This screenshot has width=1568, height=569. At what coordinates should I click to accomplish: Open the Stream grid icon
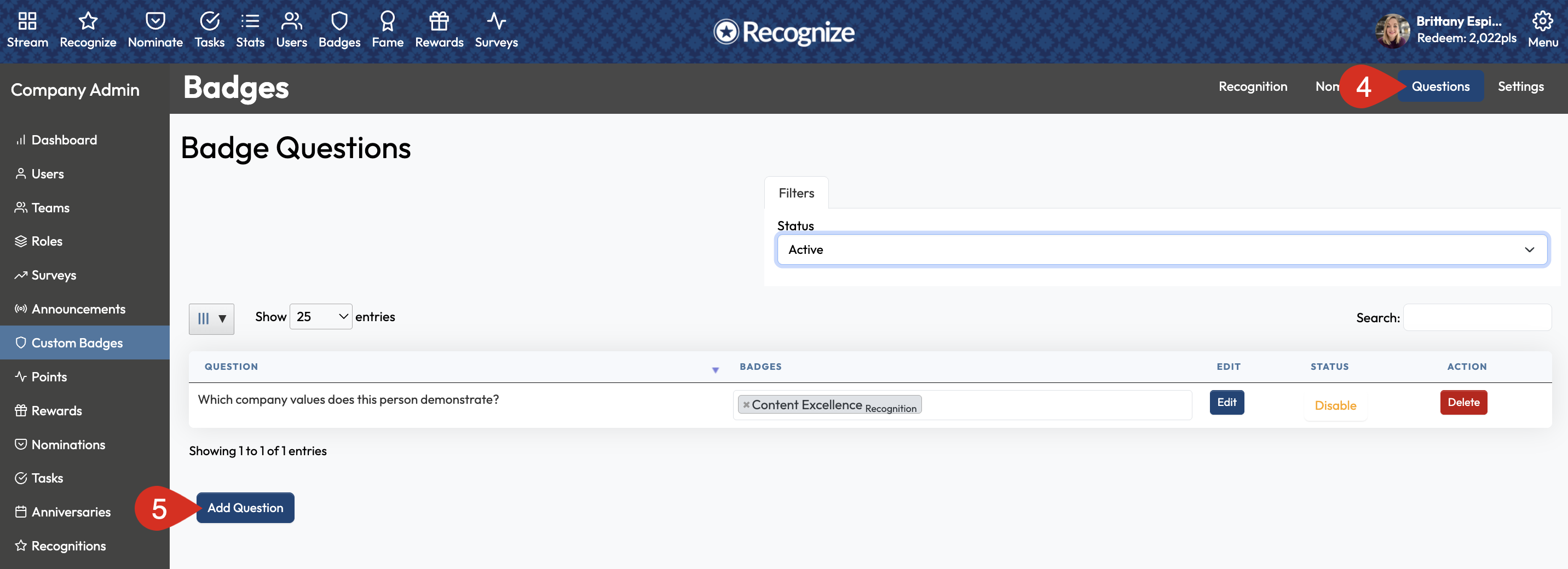(27, 21)
